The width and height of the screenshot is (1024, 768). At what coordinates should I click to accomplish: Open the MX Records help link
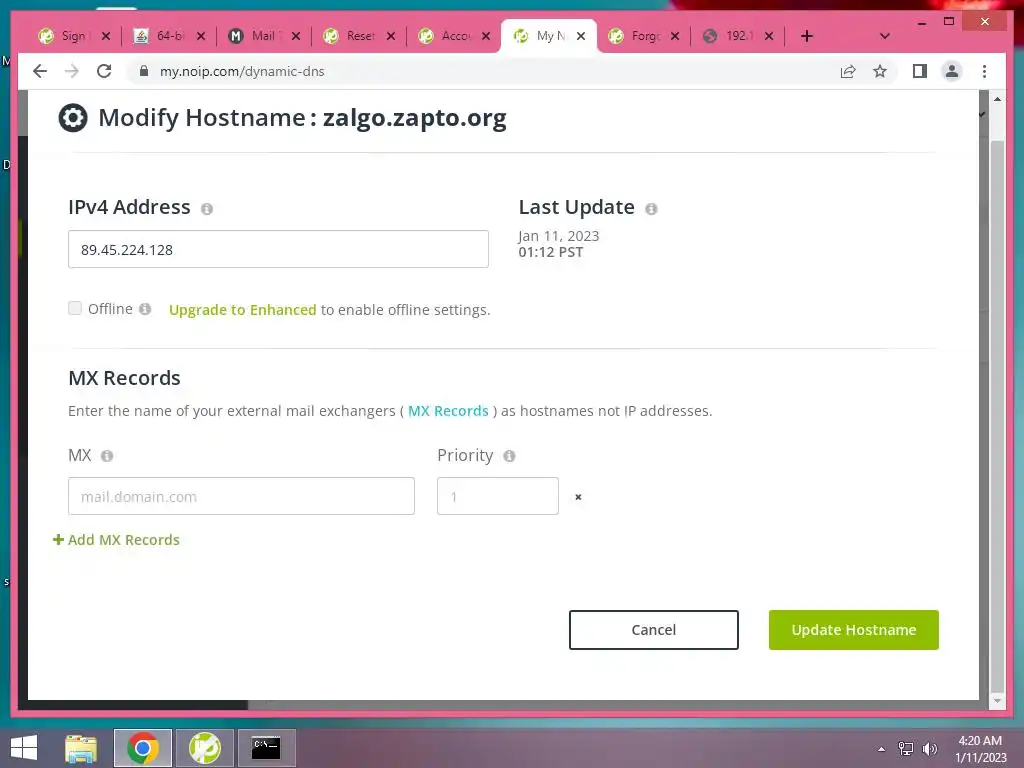(448, 411)
